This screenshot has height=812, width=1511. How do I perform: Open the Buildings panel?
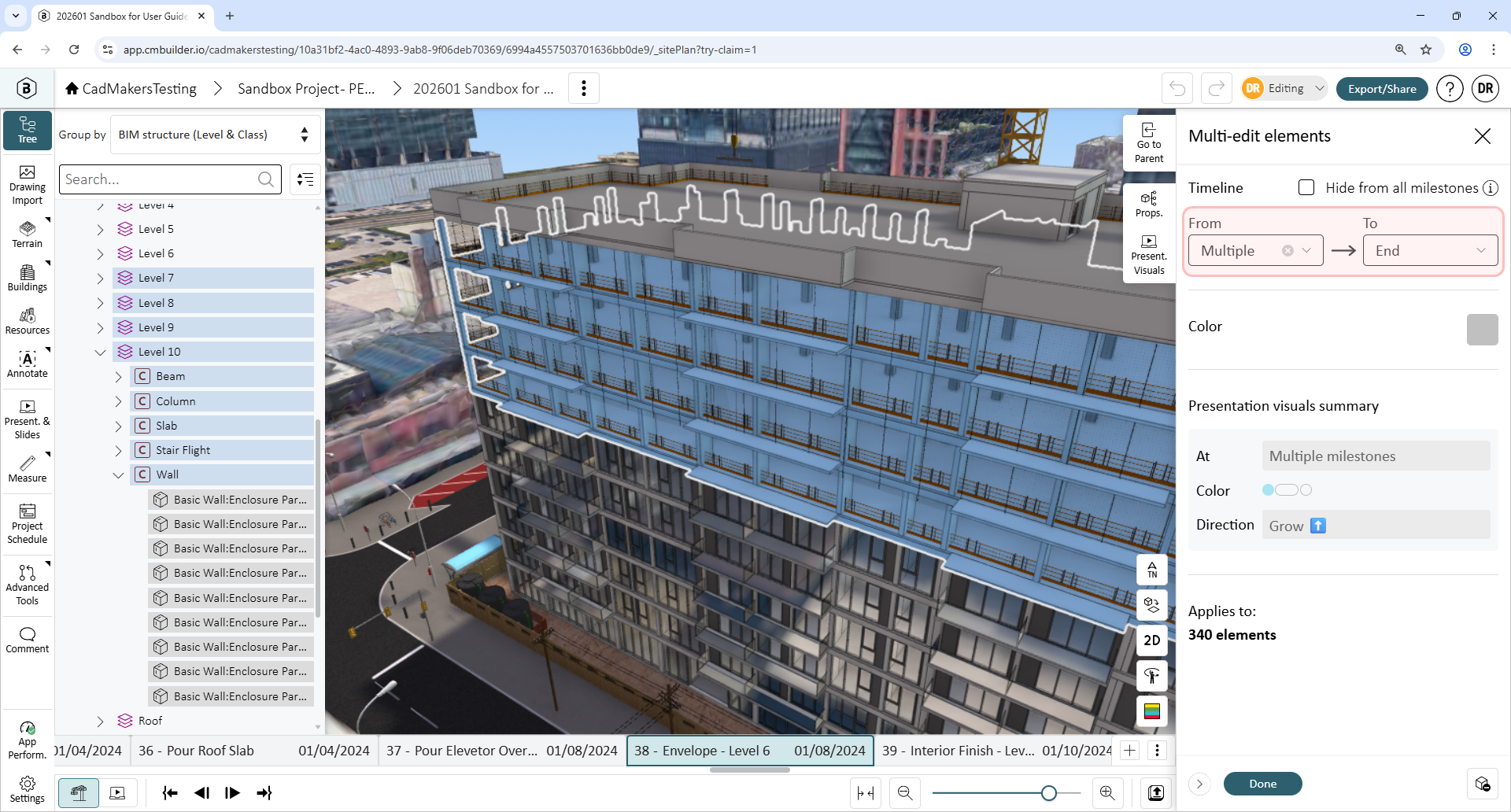[x=28, y=278]
